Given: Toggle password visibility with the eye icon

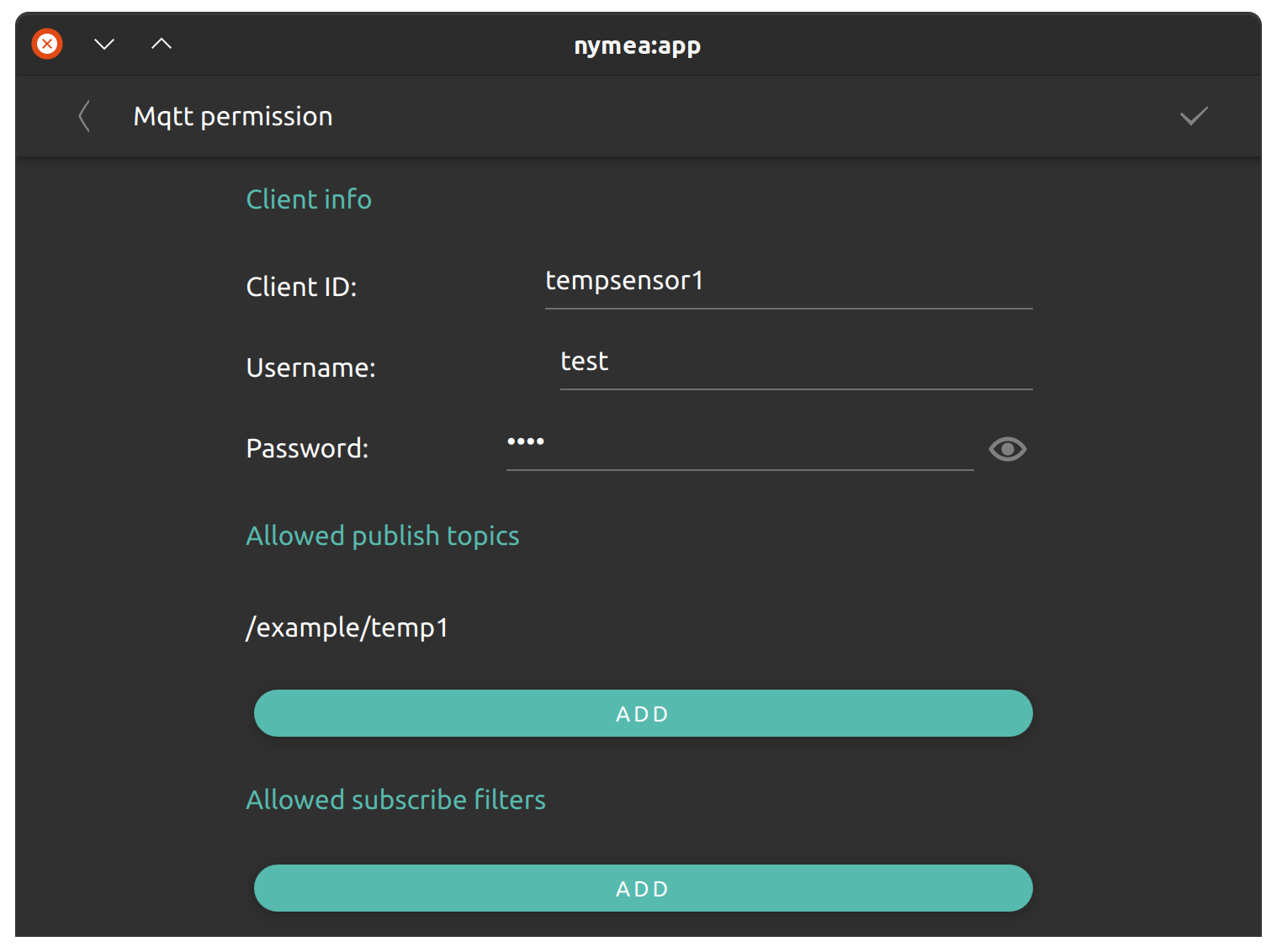Looking at the screenshot, I should [1007, 449].
